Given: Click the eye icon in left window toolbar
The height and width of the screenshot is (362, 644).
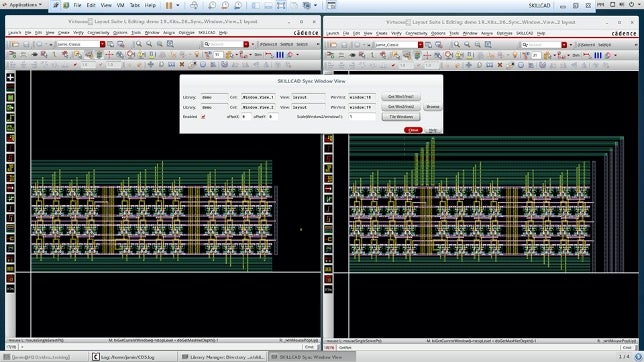Looking at the screenshot, I should [34, 54].
